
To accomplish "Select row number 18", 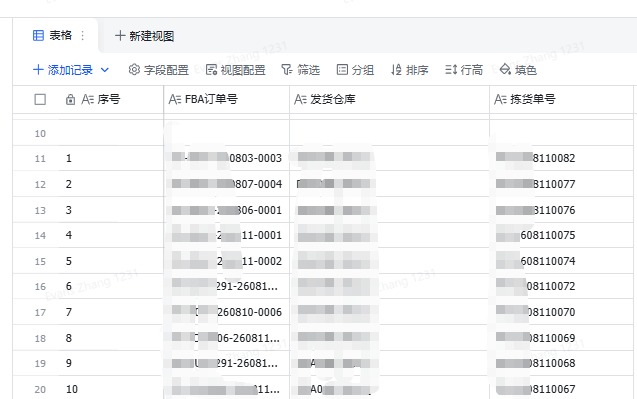I will pos(40,338).
